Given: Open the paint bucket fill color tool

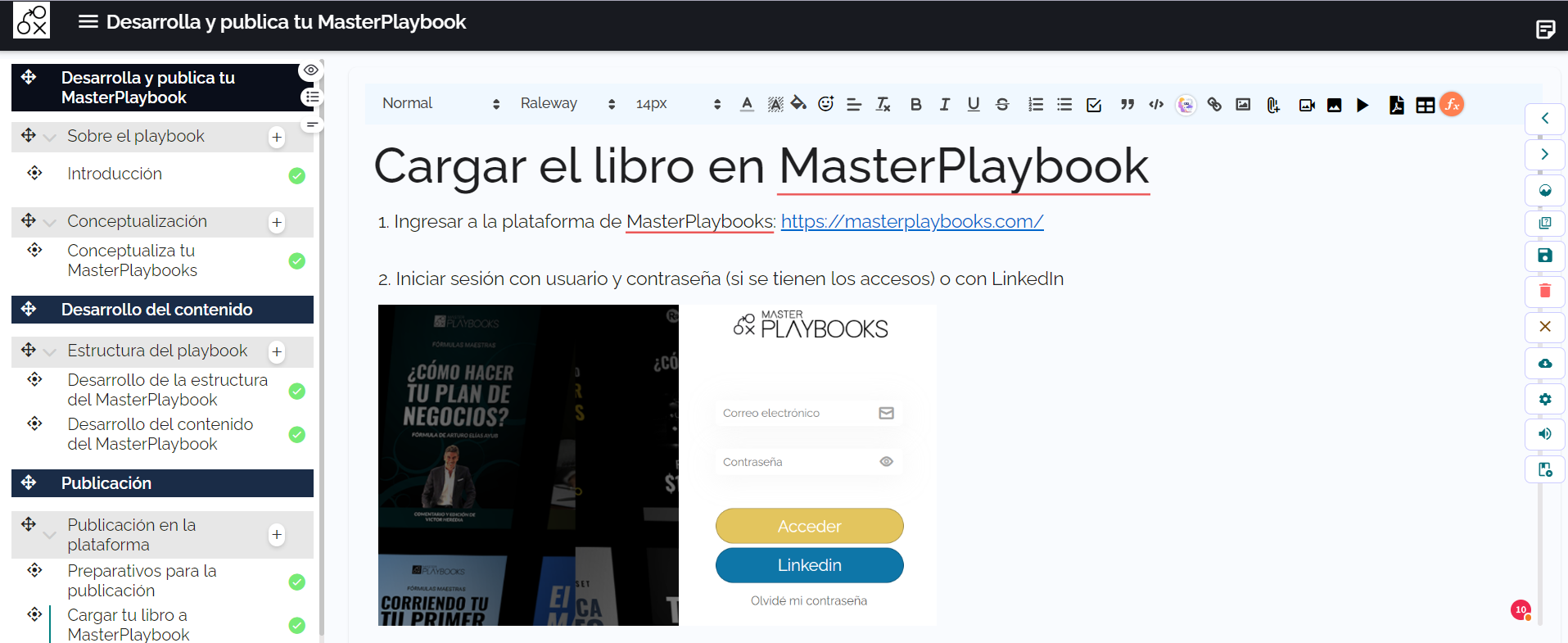Looking at the screenshot, I should pyautogui.click(x=799, y=103).
